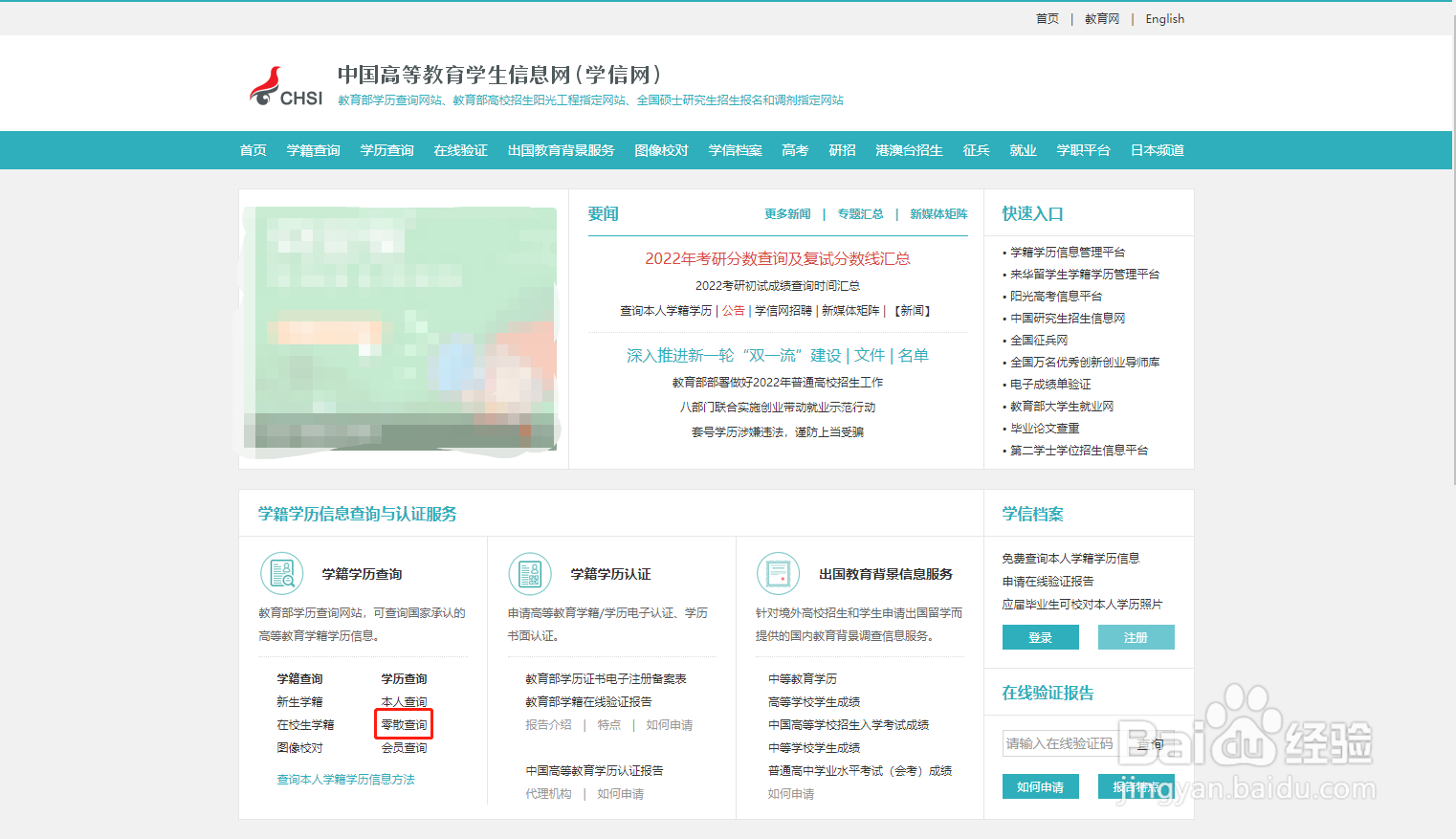Screen dimensions: 1456x839
Task: Open the 学信网招聘 link
Action: click(x=783, y=311)
